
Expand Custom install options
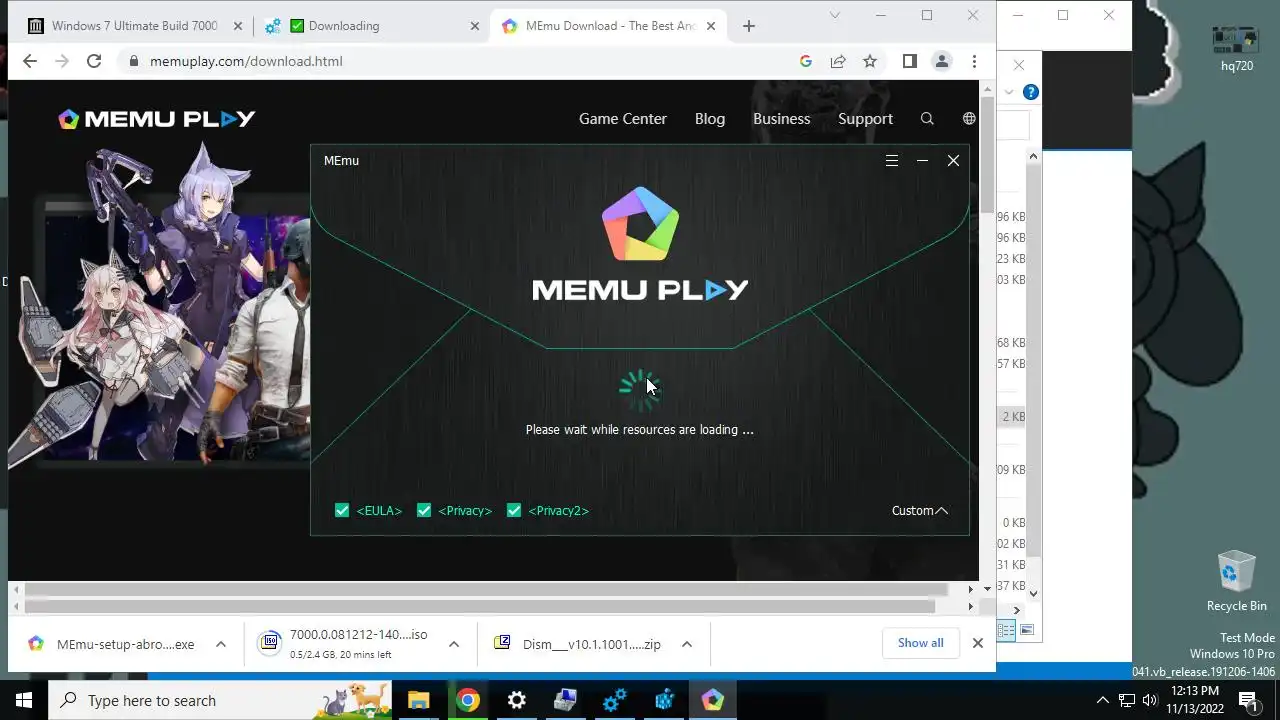(920, 510)
